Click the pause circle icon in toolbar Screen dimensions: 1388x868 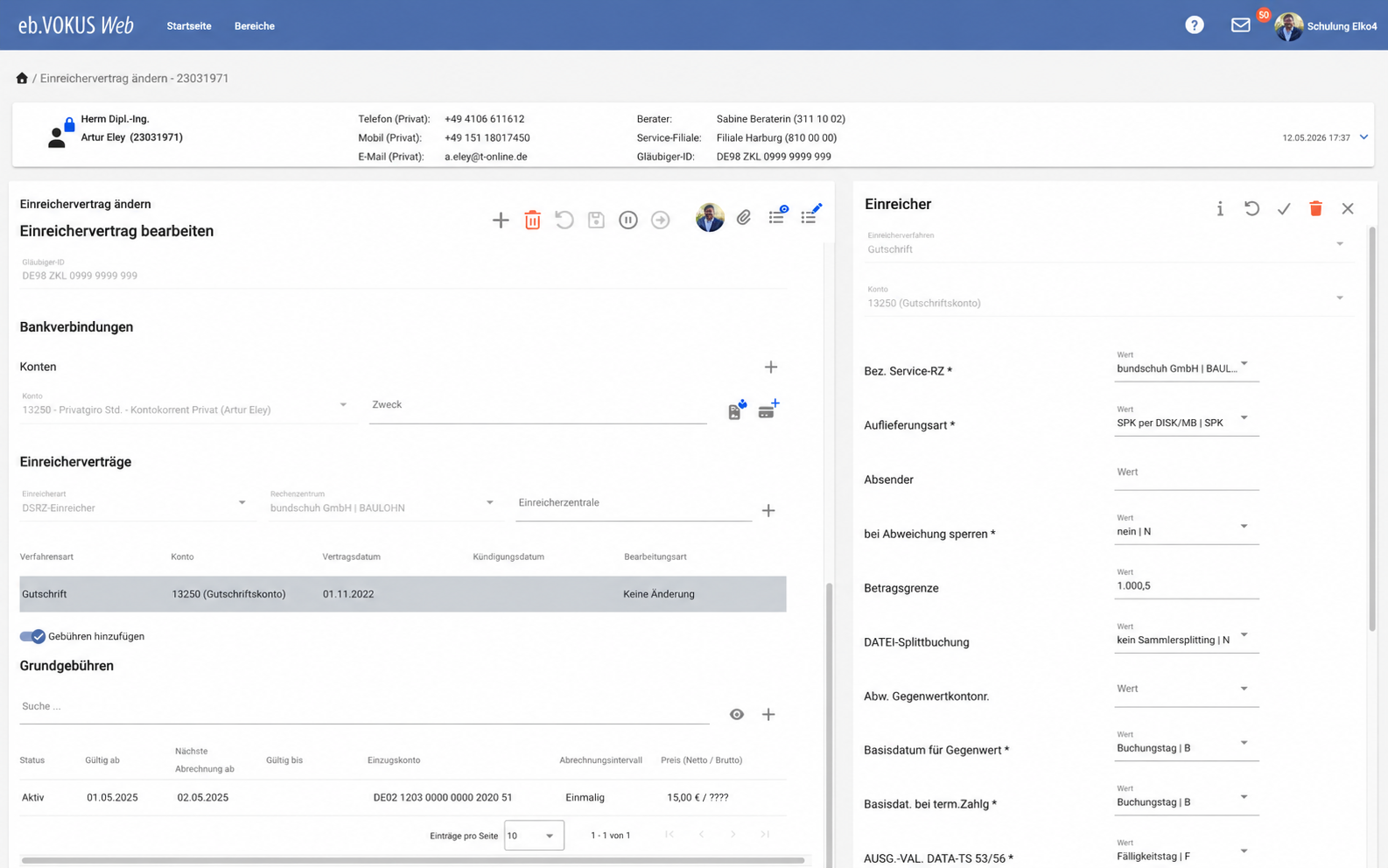[x=628, y=220]
